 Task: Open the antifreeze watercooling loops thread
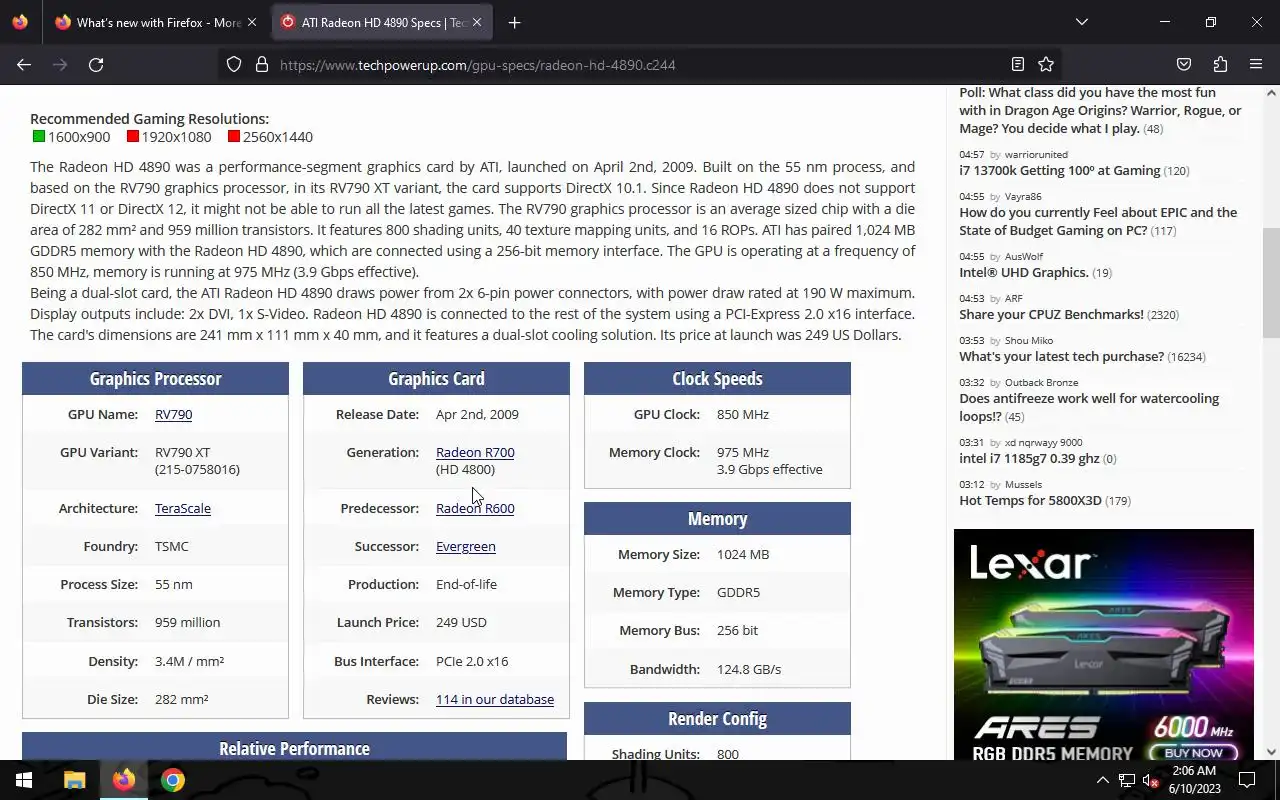pos(1089,407)
